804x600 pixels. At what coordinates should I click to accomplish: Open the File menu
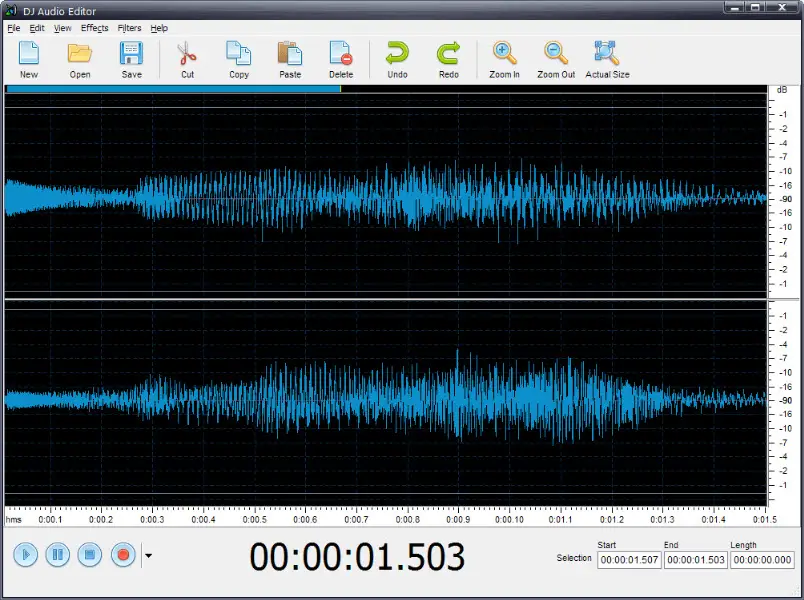(14, 28)
